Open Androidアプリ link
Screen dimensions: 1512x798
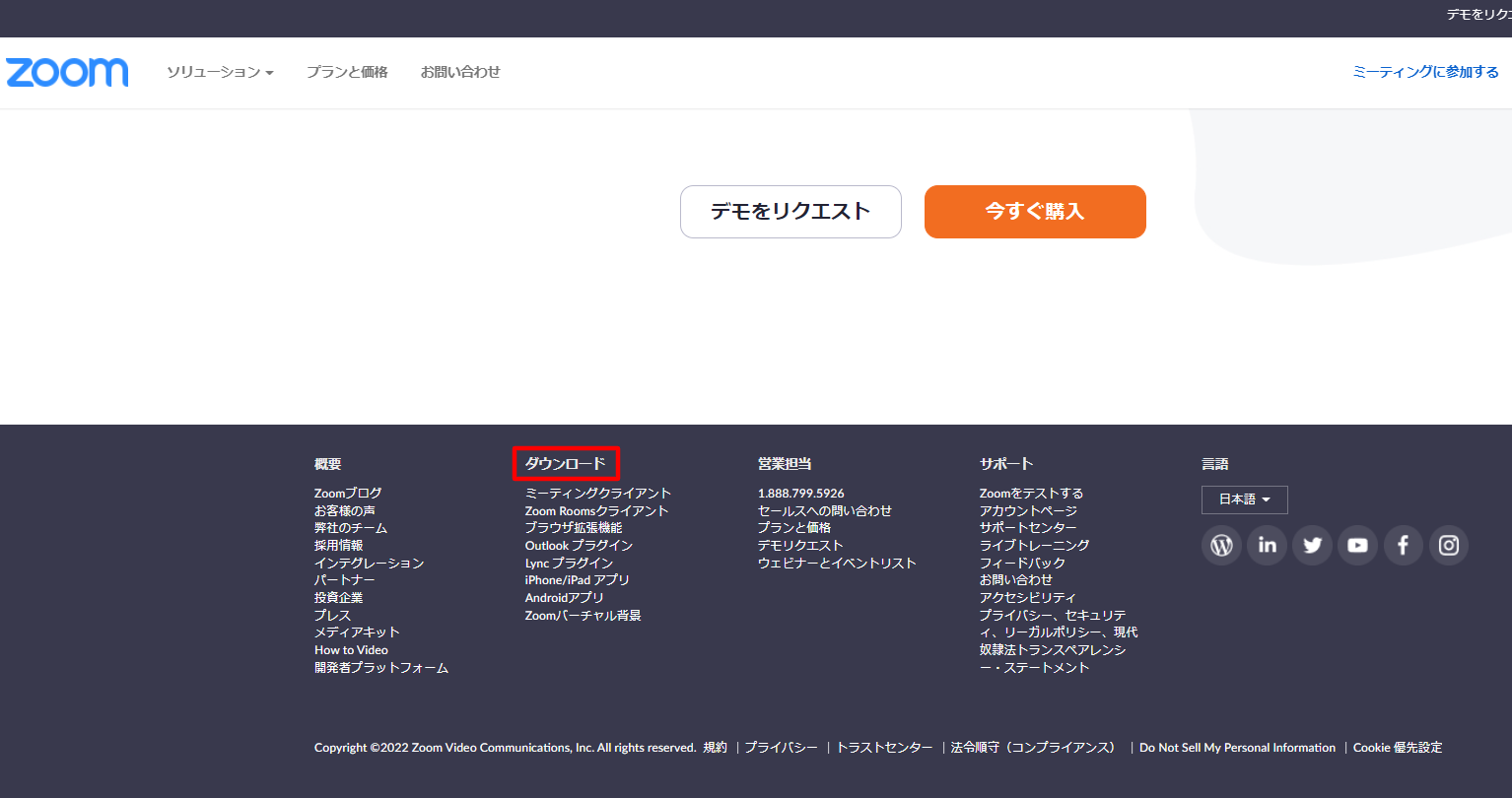[565, 598]
